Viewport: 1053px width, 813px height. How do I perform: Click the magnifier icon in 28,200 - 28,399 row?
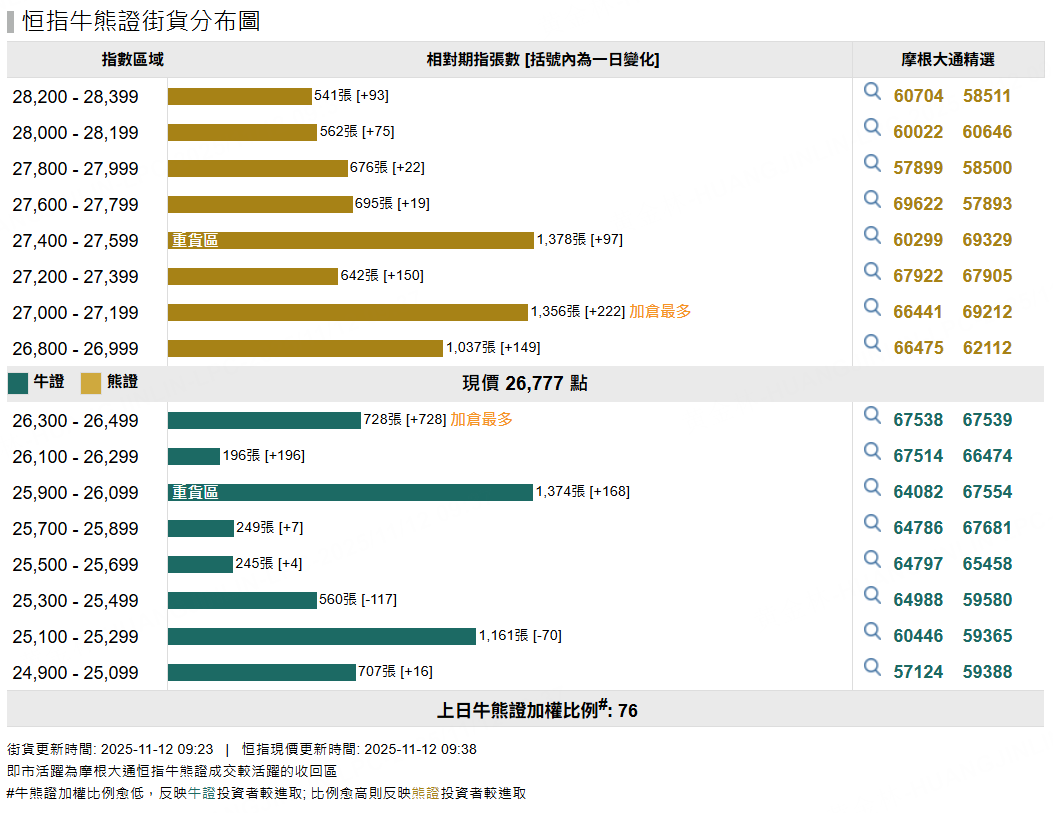872,91
